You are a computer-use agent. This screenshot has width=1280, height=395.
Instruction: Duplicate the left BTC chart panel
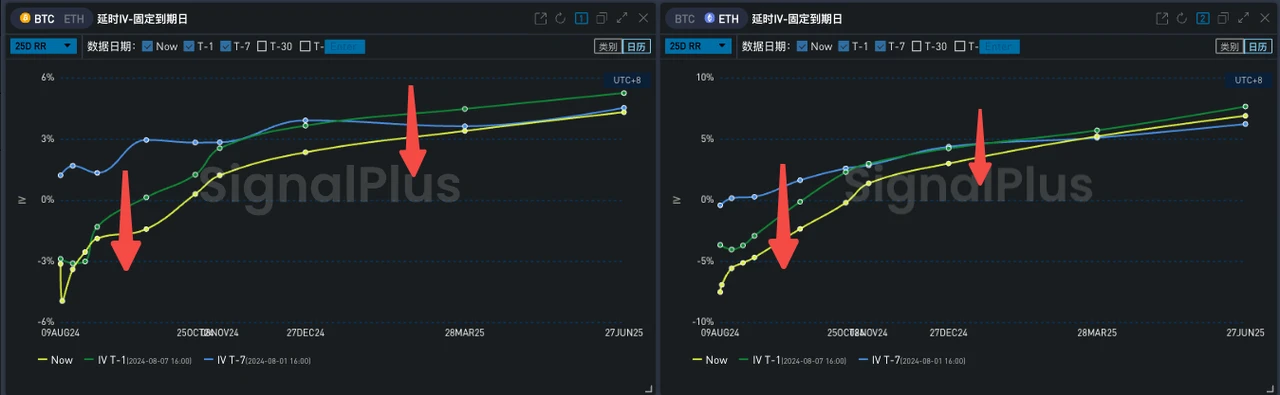[x=602, y=18]
